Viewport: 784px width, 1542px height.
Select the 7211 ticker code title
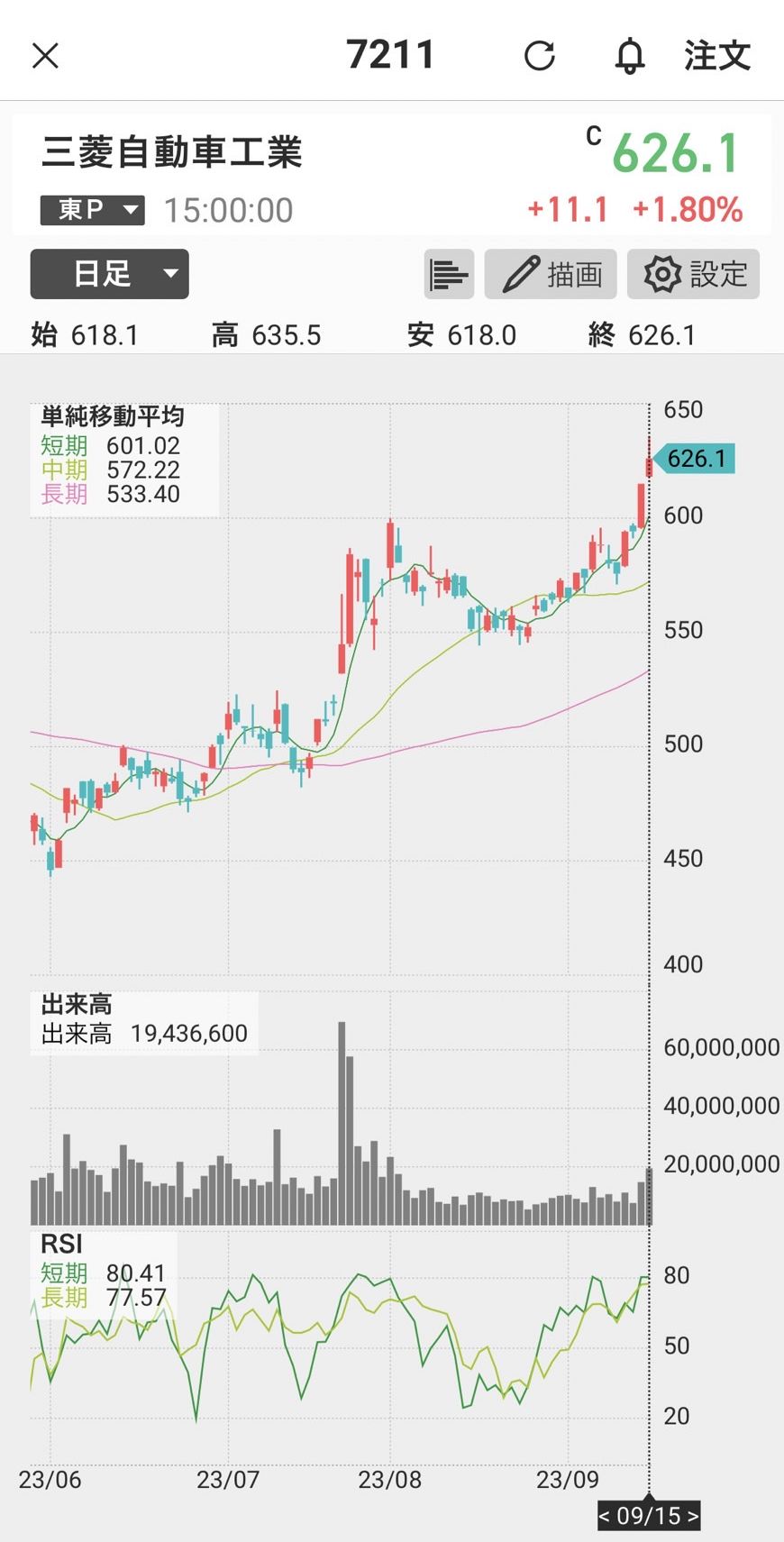click(390, 55)
